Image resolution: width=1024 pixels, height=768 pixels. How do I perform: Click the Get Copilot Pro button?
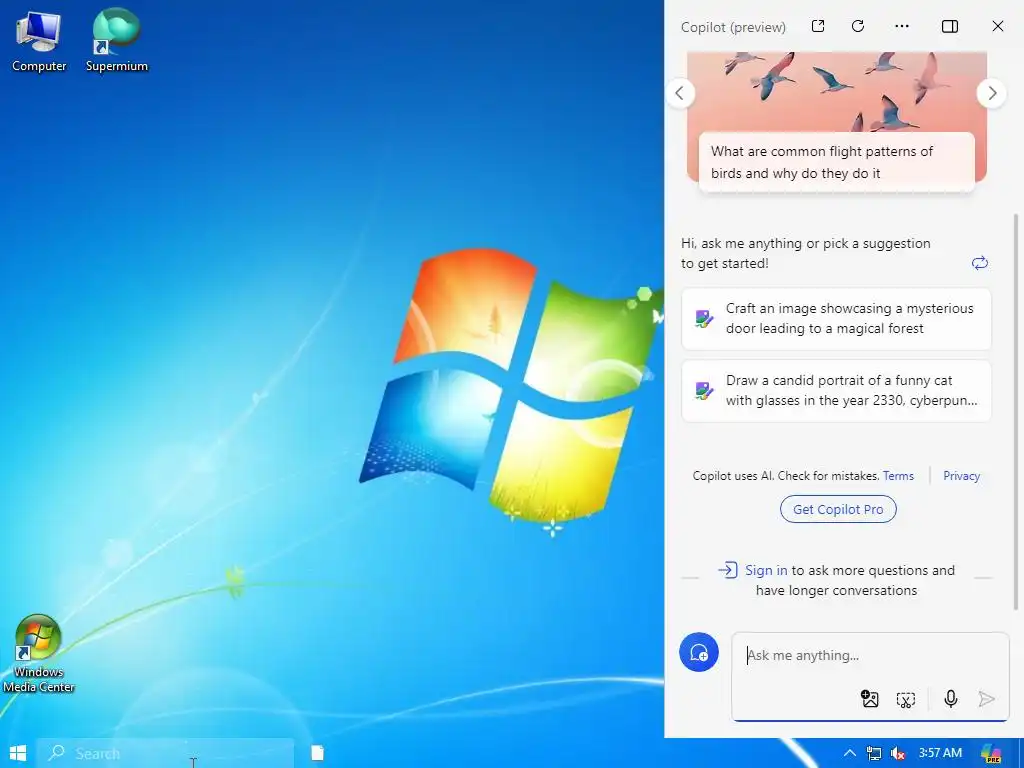click(x=838, y=509)
